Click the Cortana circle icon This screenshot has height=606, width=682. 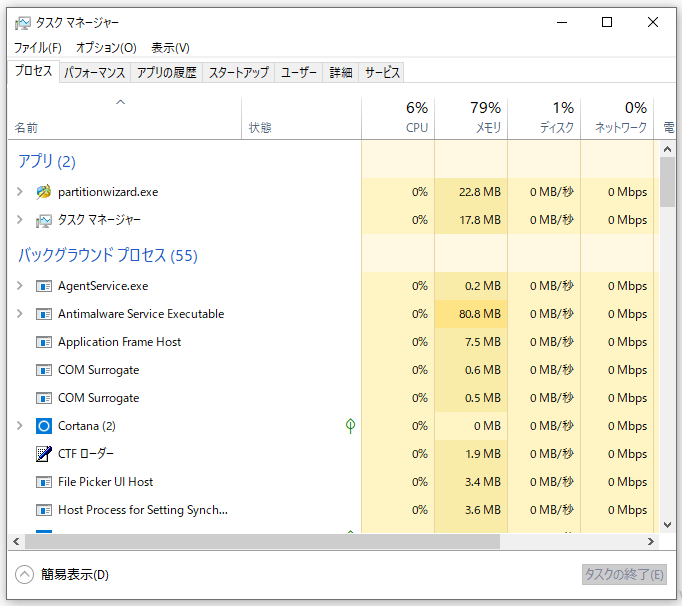(x=43, y=426)
